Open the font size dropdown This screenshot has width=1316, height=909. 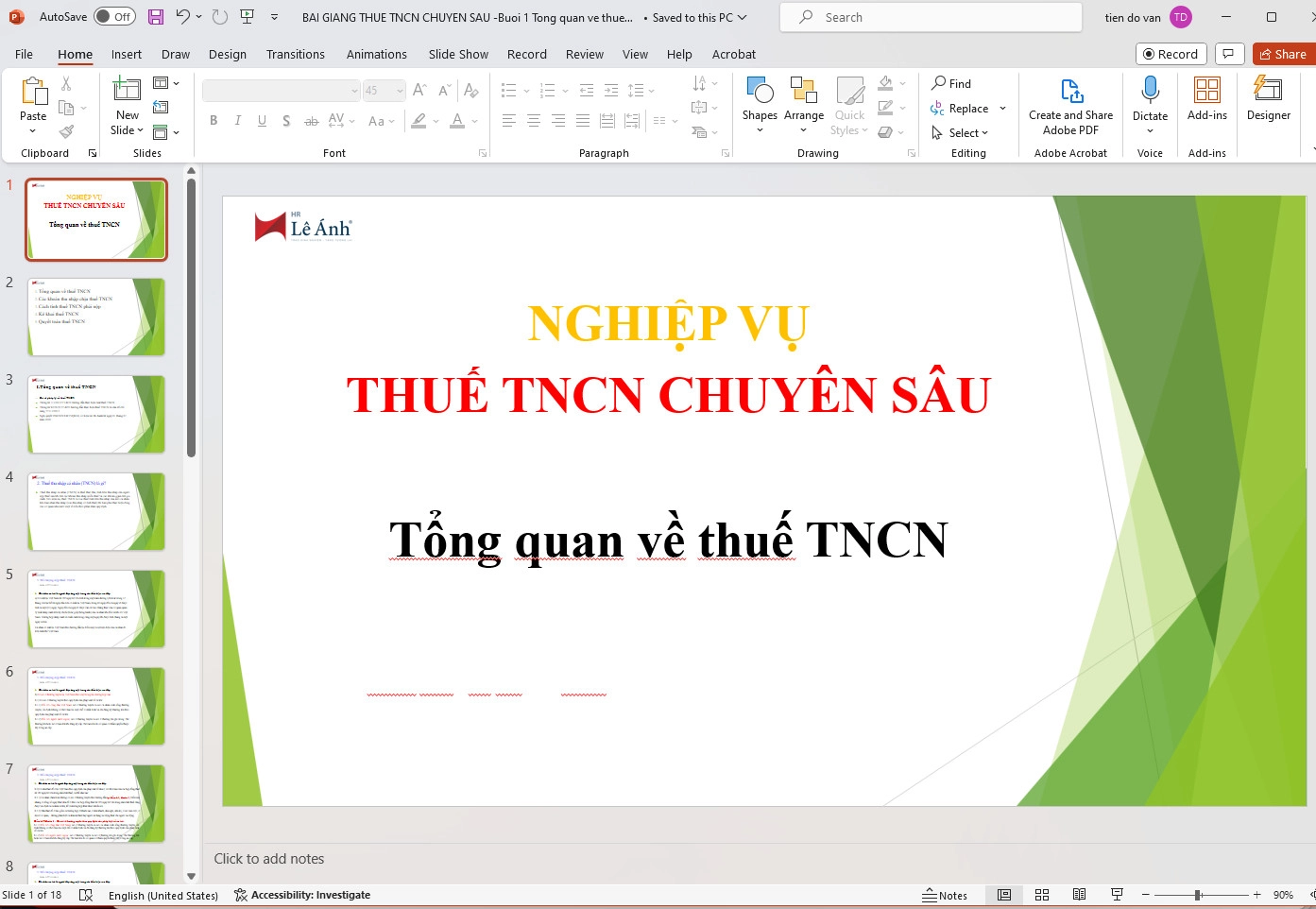coord(401,91)
